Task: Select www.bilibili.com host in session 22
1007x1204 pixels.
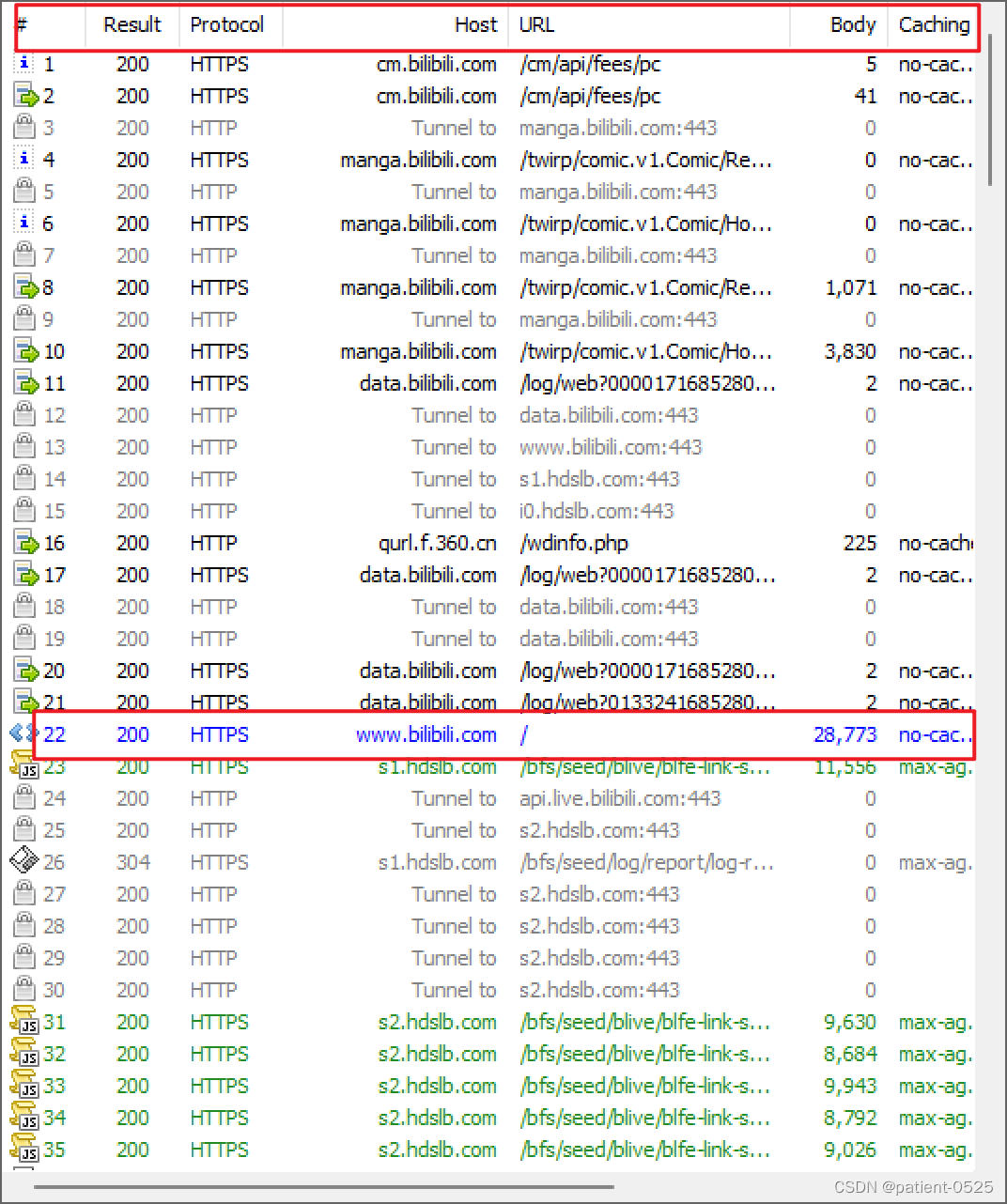Action: pos(426,734)
